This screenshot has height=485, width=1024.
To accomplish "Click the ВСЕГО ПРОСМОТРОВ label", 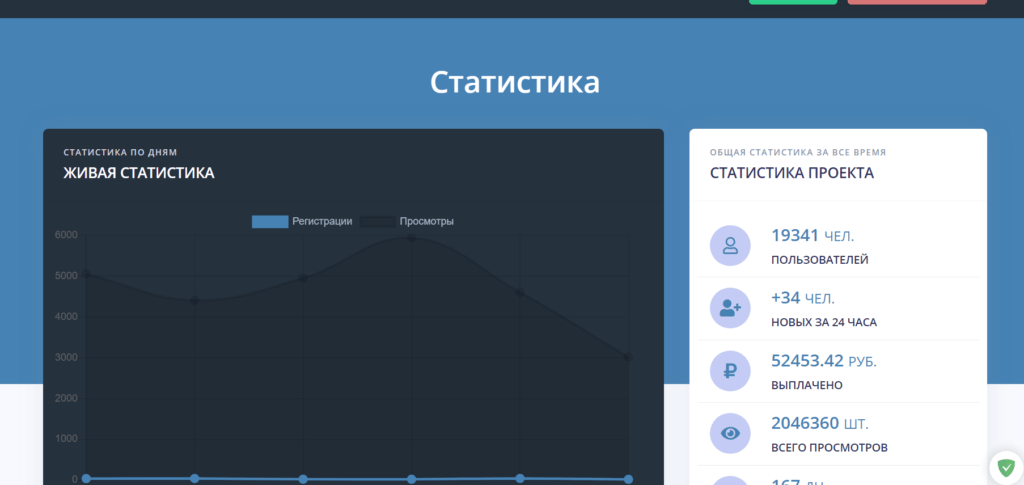I will pyautogui.click(x=829, y=448).
